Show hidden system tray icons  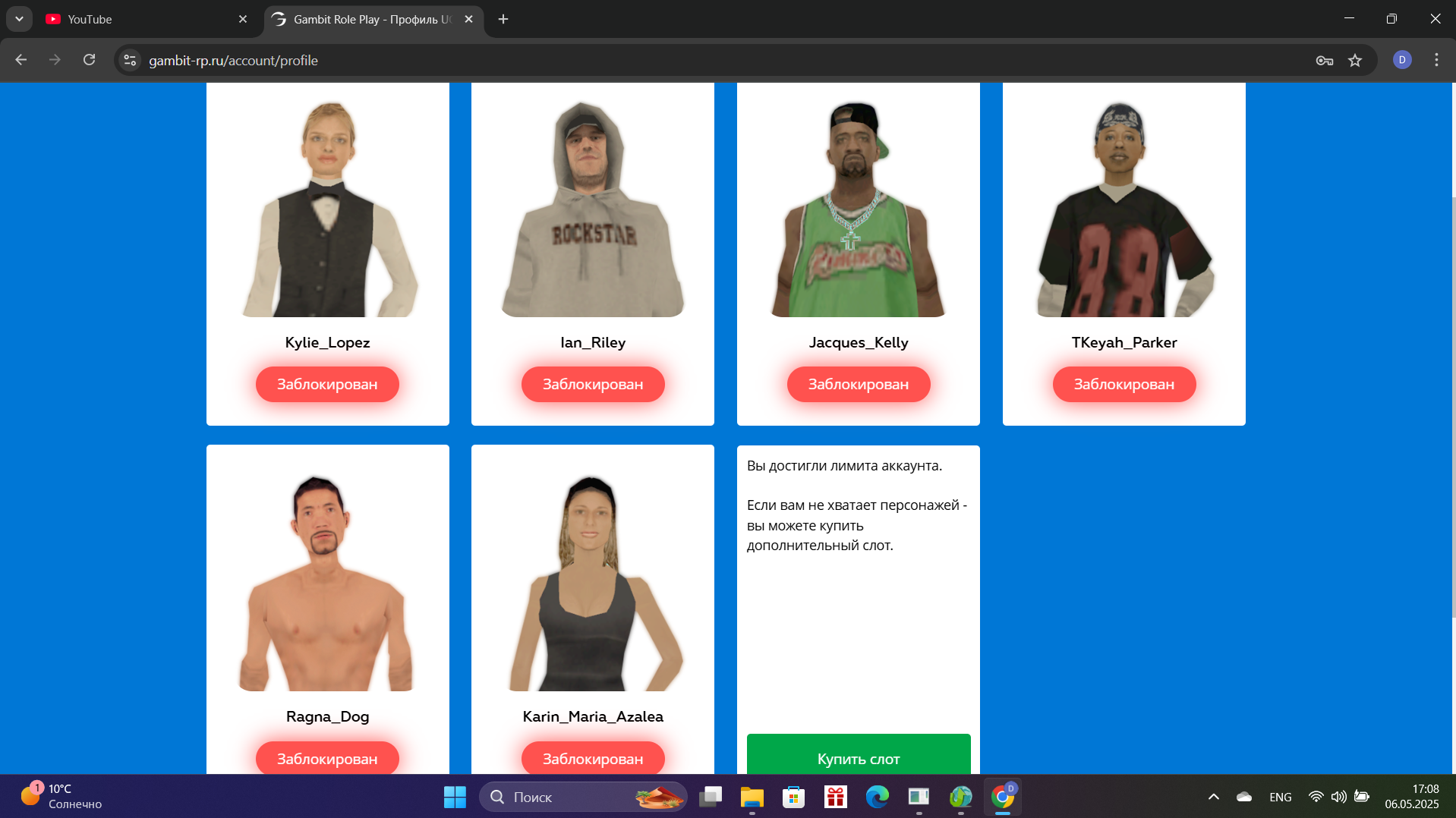[x=1213, y=797]
